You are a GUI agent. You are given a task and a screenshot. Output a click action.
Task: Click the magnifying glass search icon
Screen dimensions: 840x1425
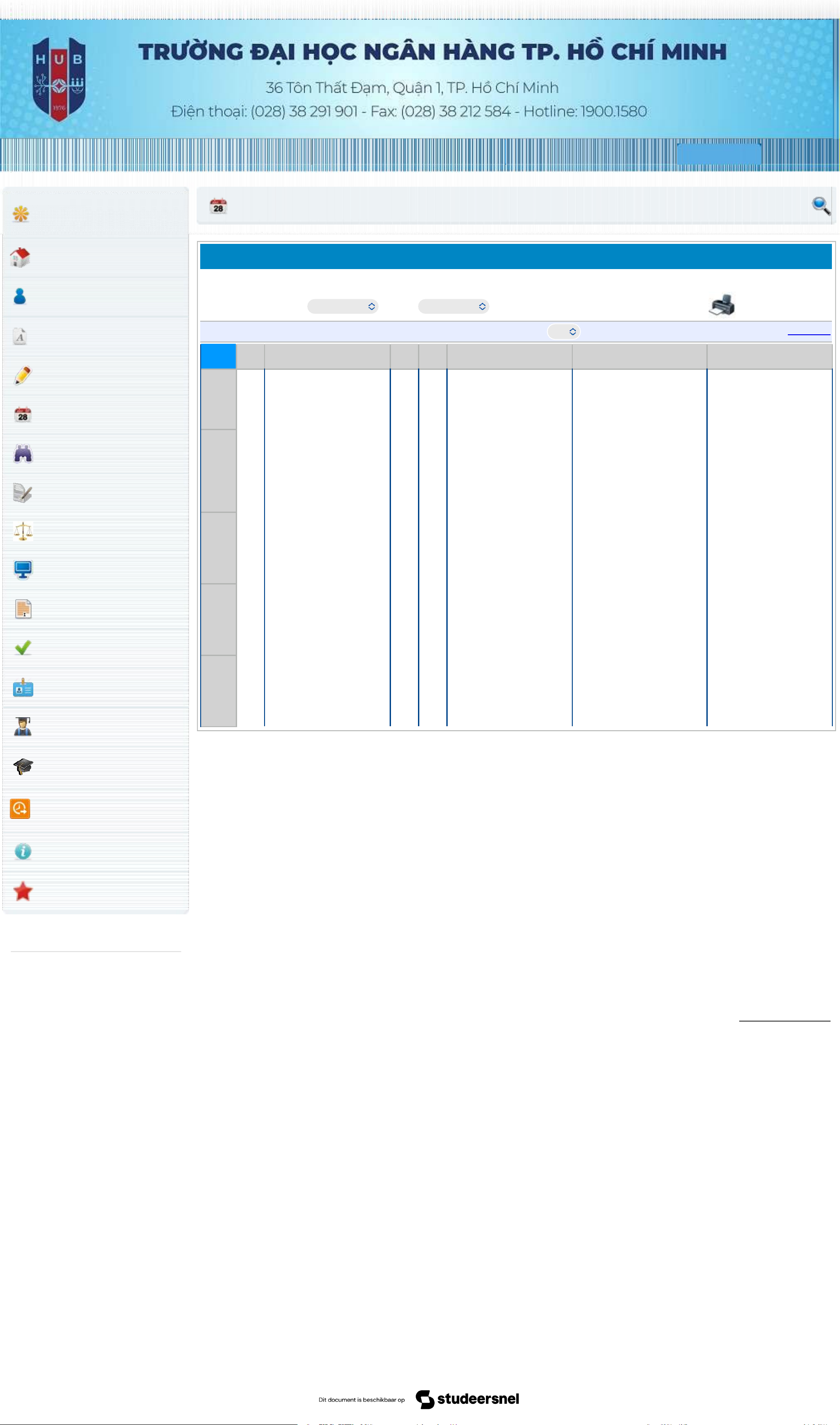click(x=821, y=206)
